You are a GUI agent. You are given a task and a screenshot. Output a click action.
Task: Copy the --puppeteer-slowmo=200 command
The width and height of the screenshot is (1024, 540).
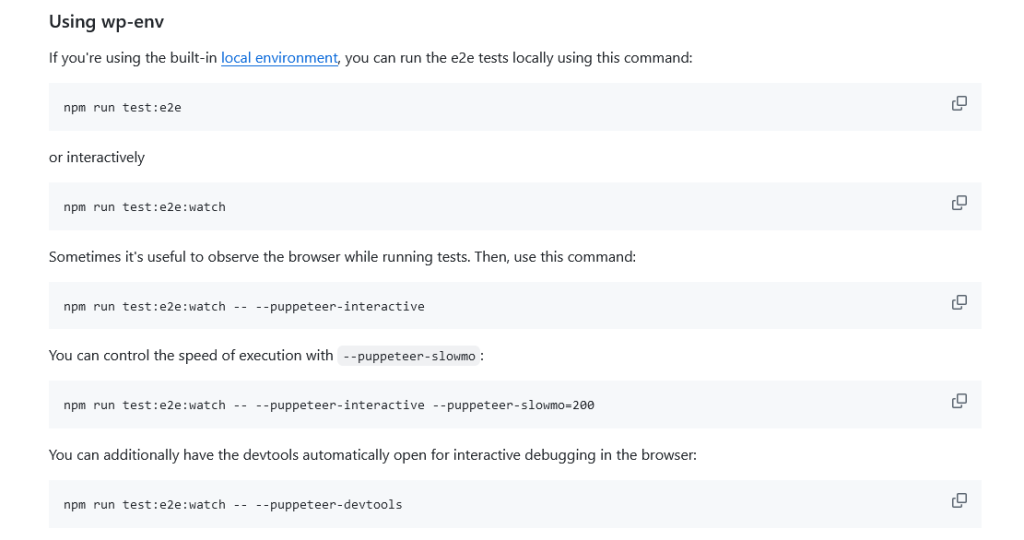[959, 401]
